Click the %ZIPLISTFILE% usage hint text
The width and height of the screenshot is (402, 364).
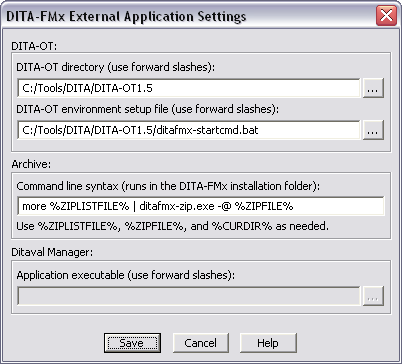172,226
